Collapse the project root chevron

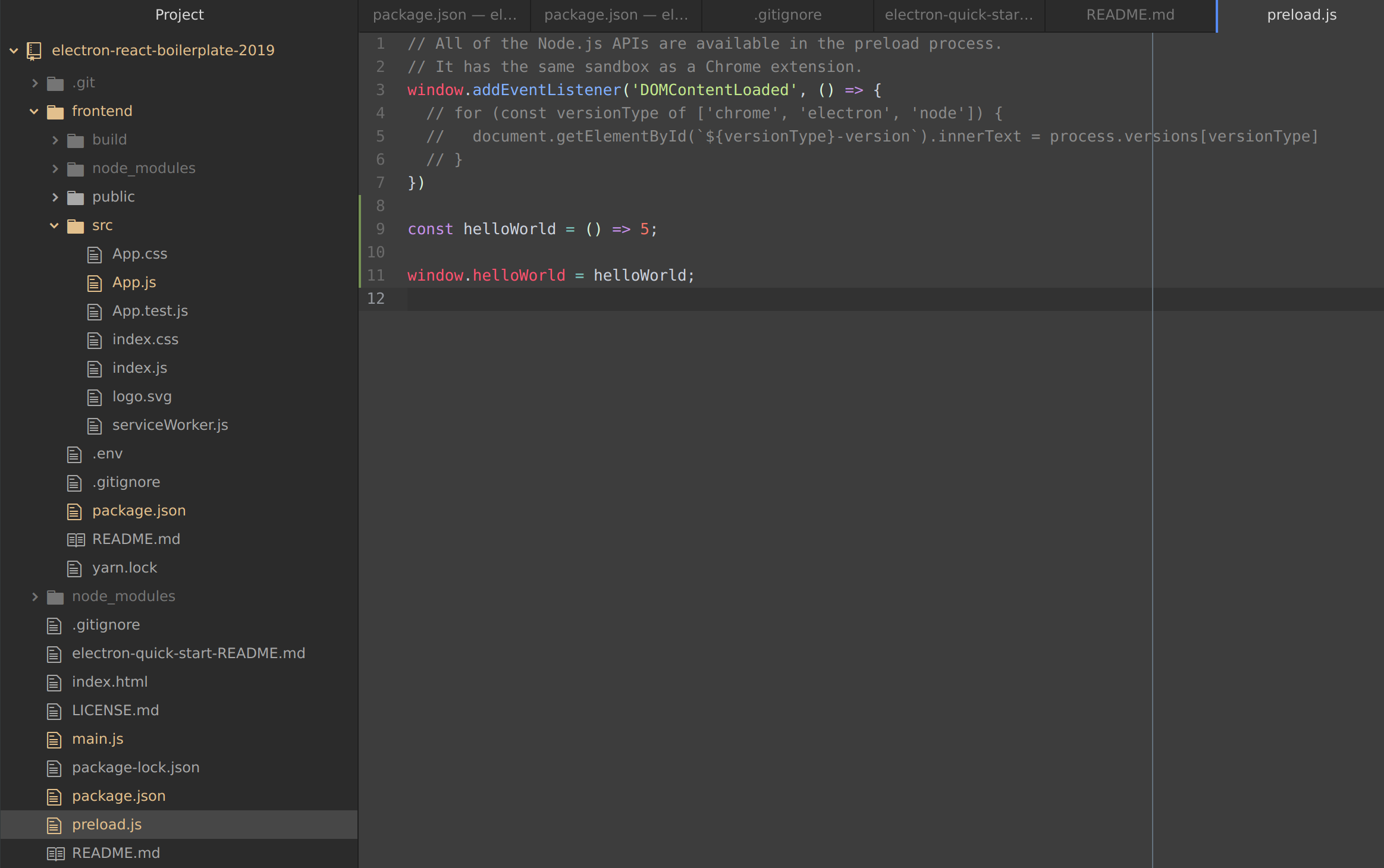14,51
